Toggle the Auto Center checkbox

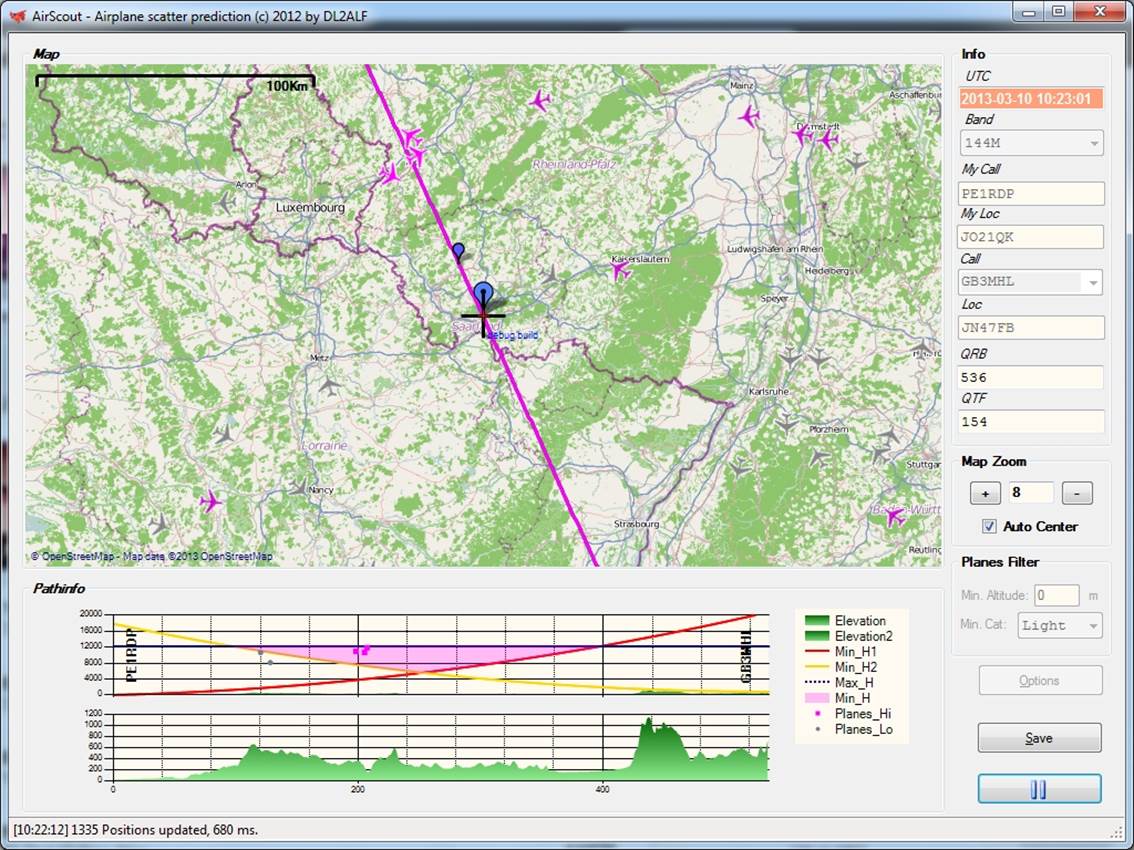[x=990, y=526]
